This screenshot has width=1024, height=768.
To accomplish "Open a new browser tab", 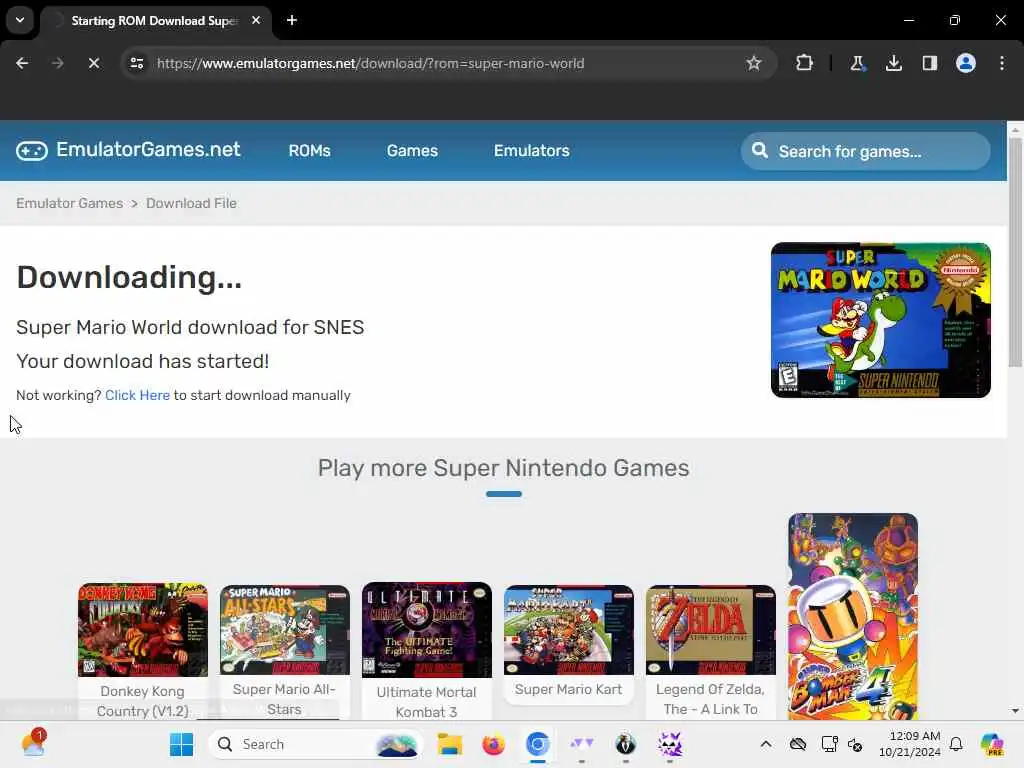I will click(292, 20).
